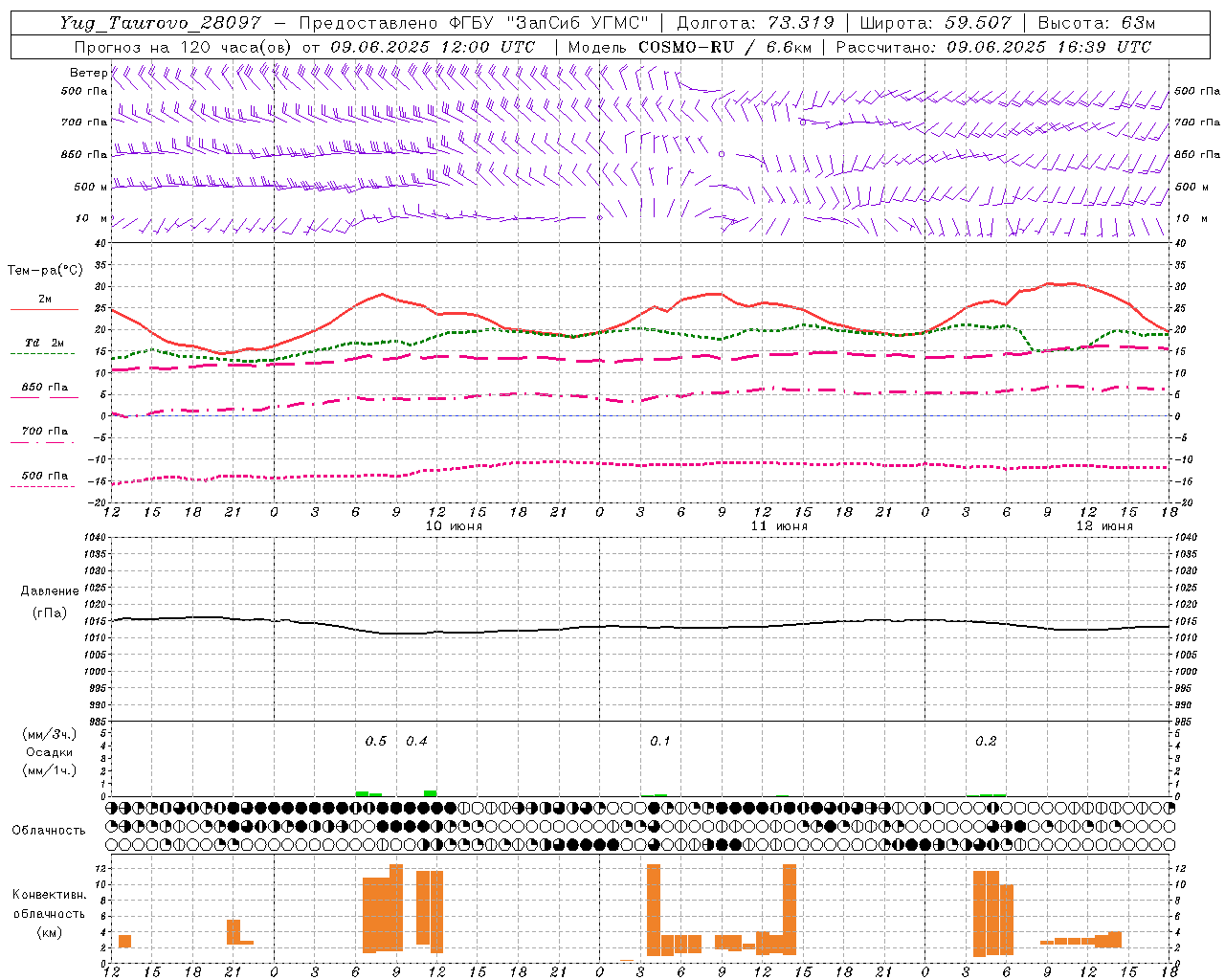Click the left-side 850 гПа wind level label

[84, 154]
